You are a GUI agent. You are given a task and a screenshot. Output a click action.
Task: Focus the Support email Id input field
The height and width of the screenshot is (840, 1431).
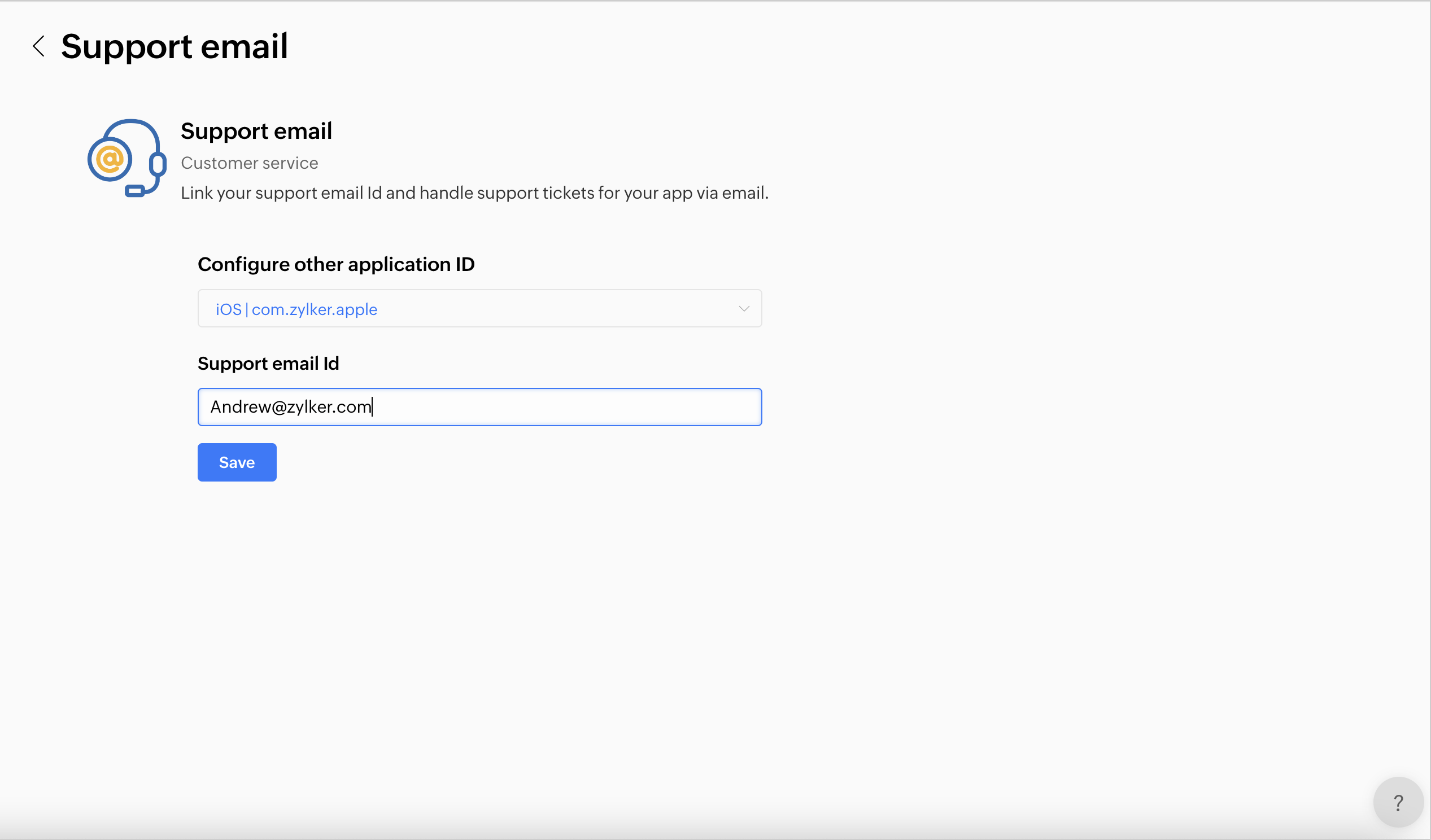pyautogui.click(x=479, y=407)
